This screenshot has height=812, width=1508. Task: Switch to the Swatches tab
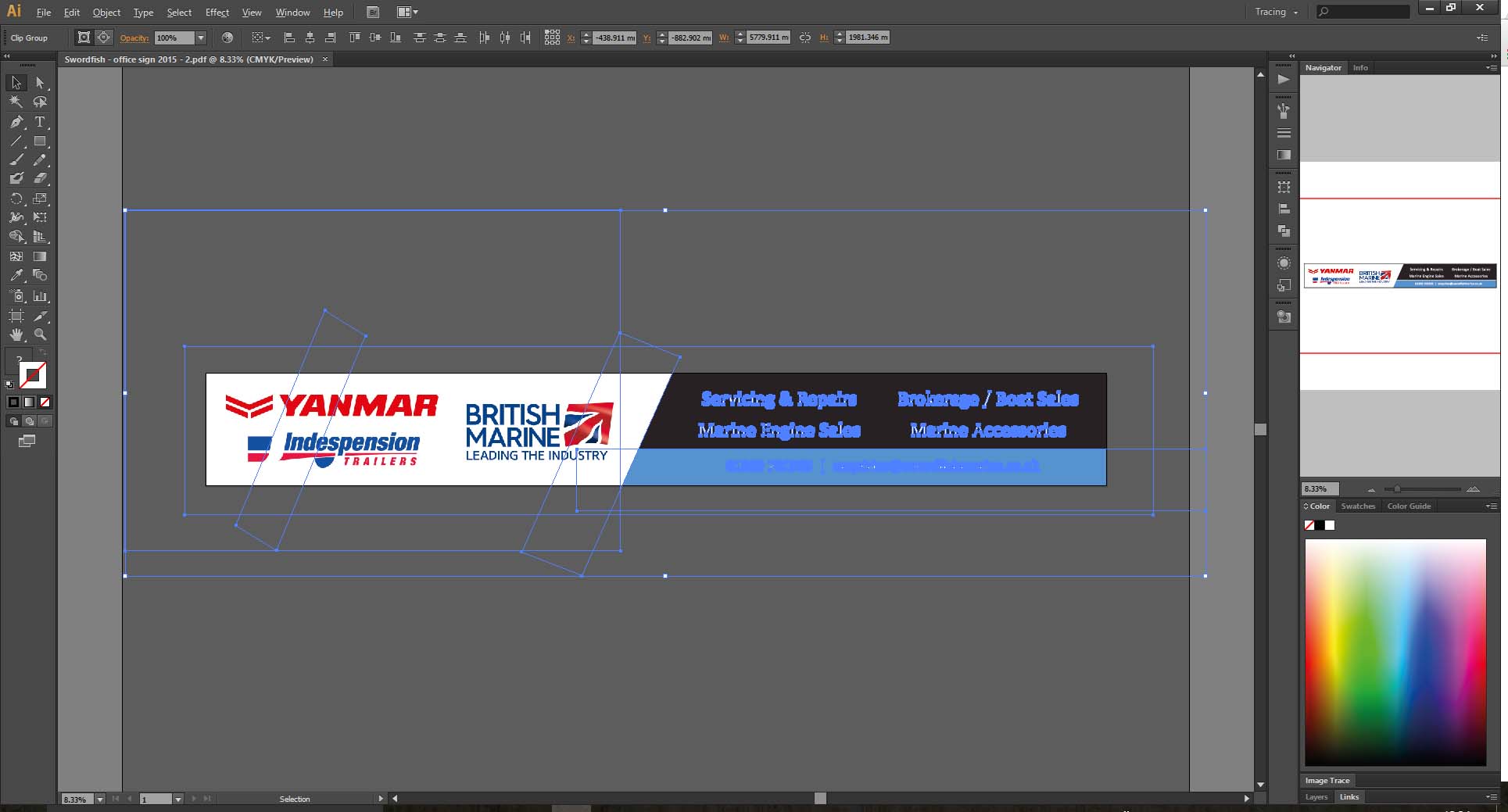click(x=1357, y=506)
